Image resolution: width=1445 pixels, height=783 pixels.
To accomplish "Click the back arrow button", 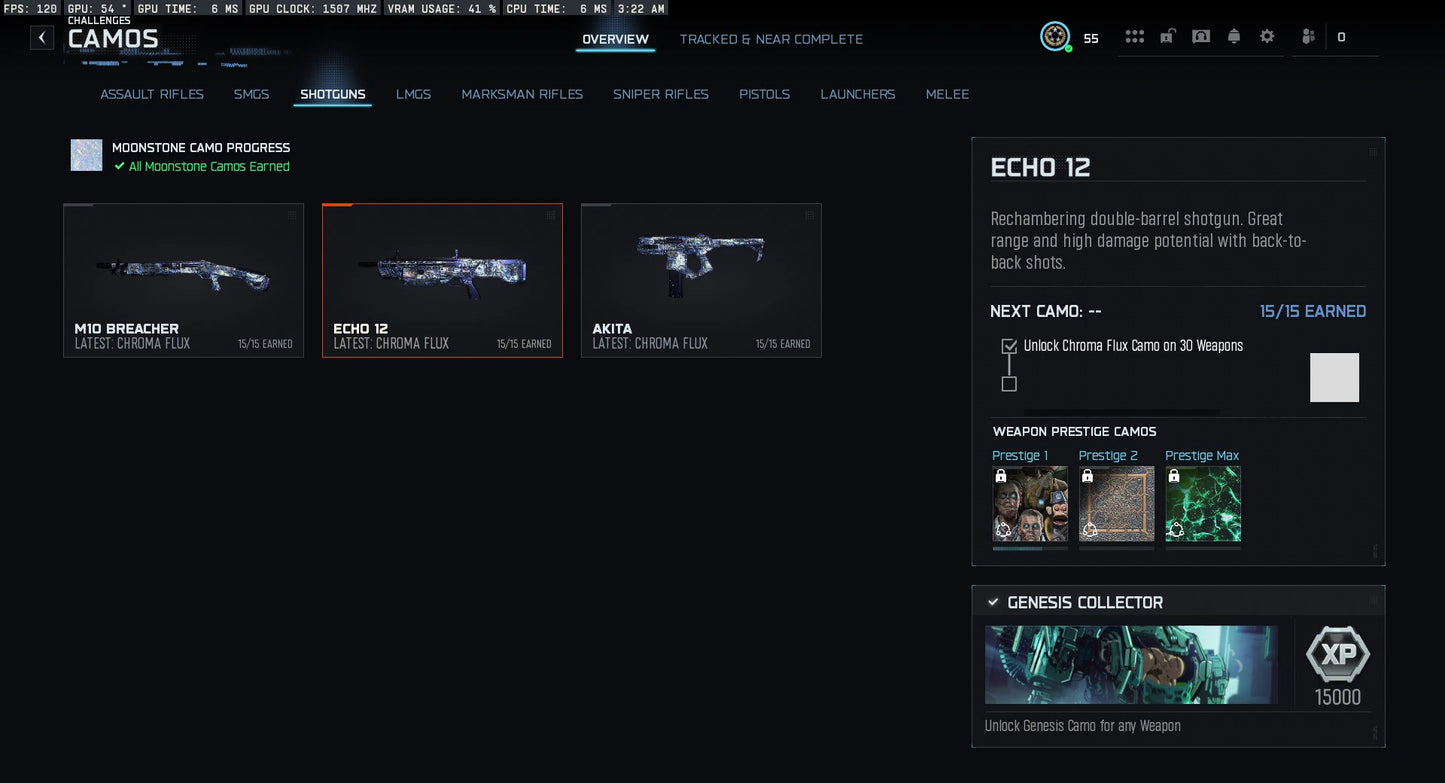I will click(41, 37).
